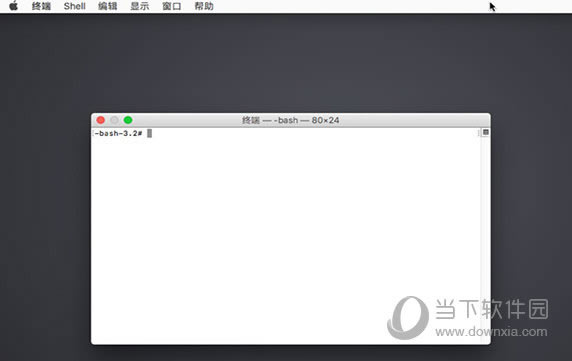Open the 终端 menu in menu bar
Image resolution: width=572 pixels, height=361 pixels.
[41, 6]
